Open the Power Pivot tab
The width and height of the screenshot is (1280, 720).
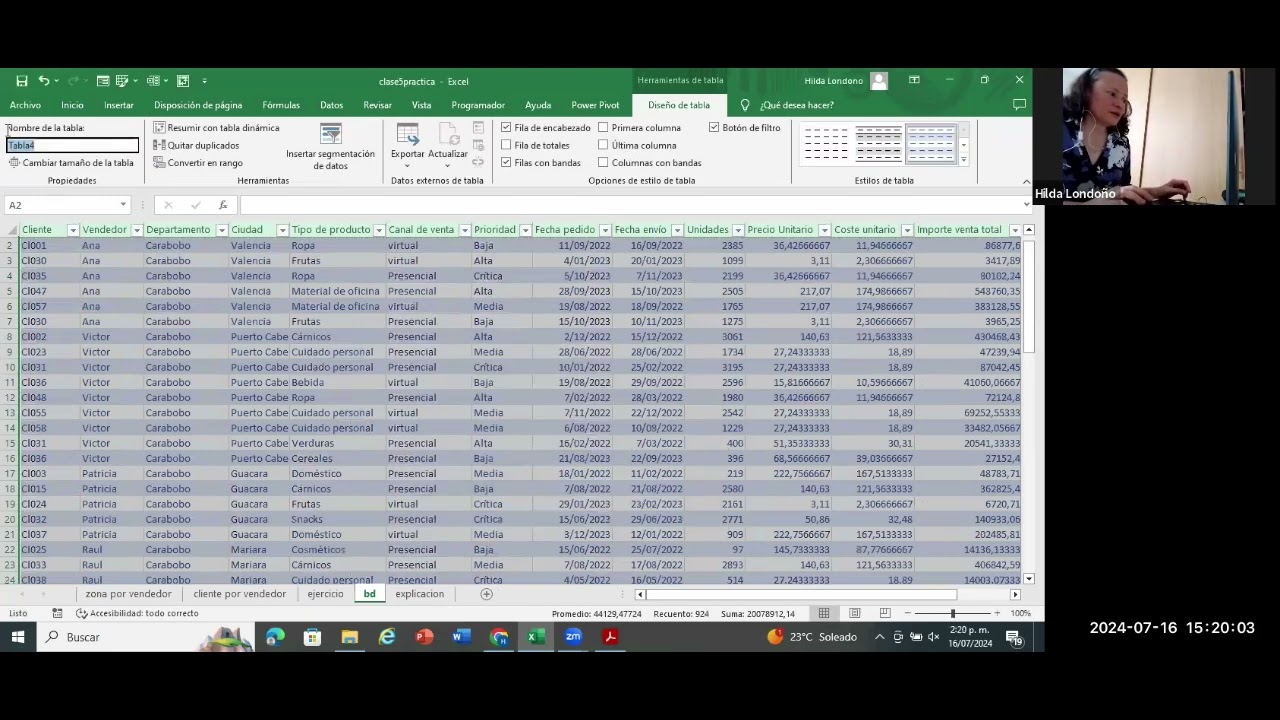(595, 105)
